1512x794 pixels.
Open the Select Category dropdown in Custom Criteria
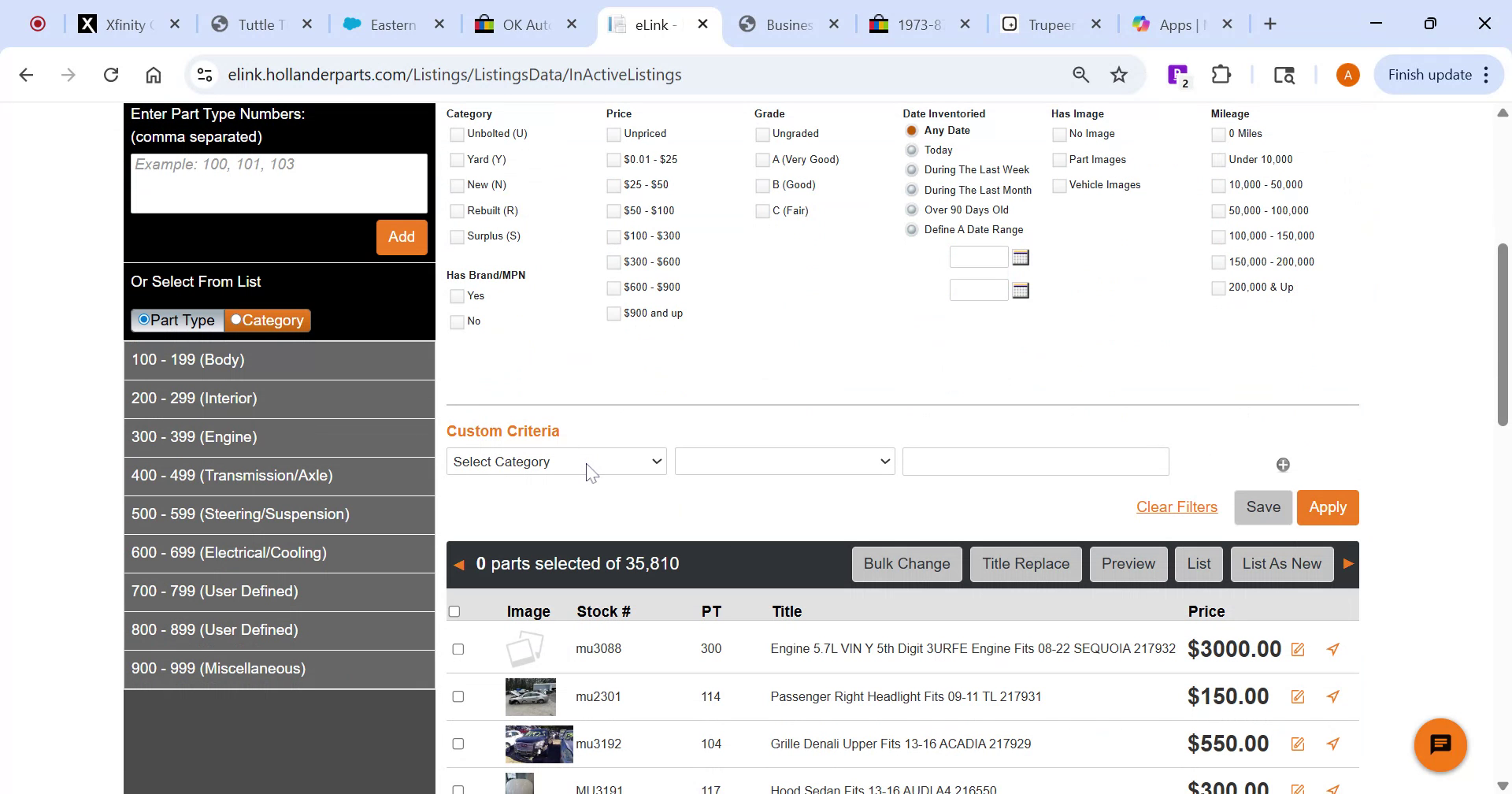click(x=556, y=462)
